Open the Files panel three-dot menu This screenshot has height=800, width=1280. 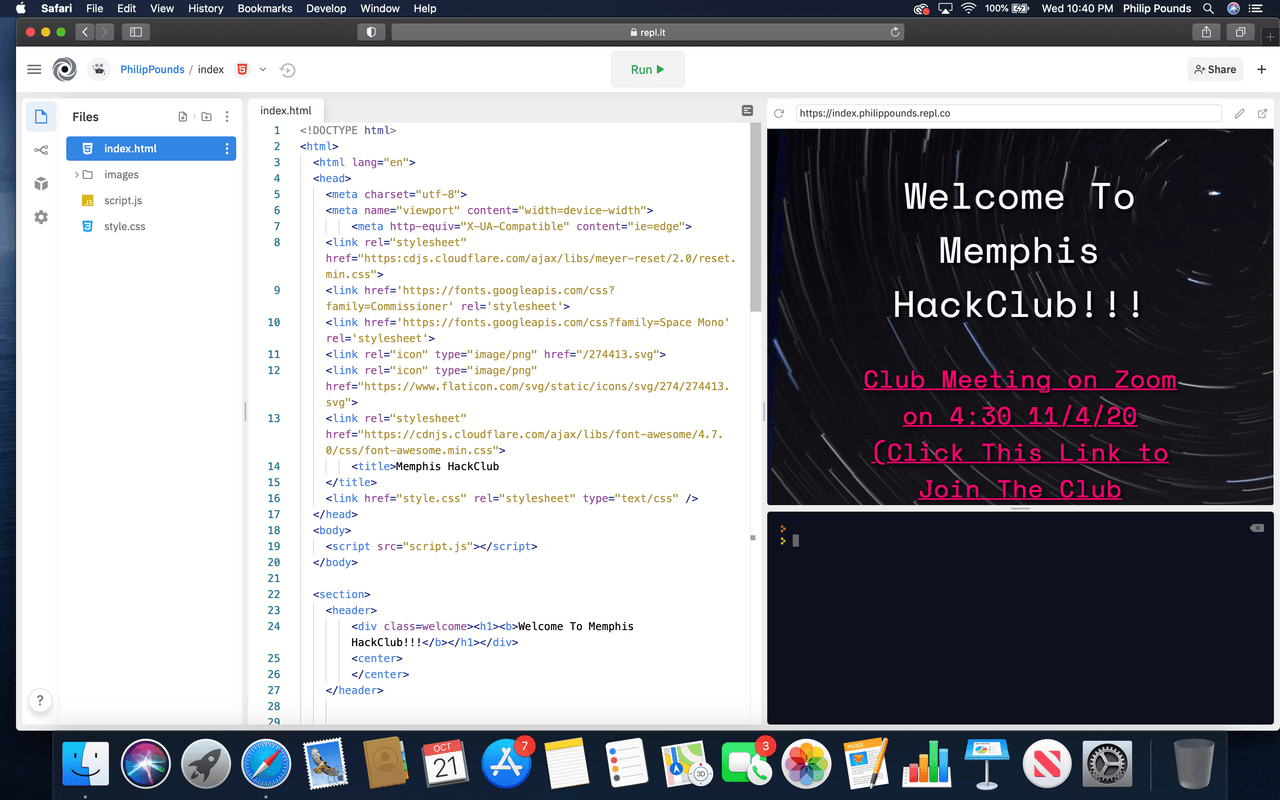tap(227, 117)
